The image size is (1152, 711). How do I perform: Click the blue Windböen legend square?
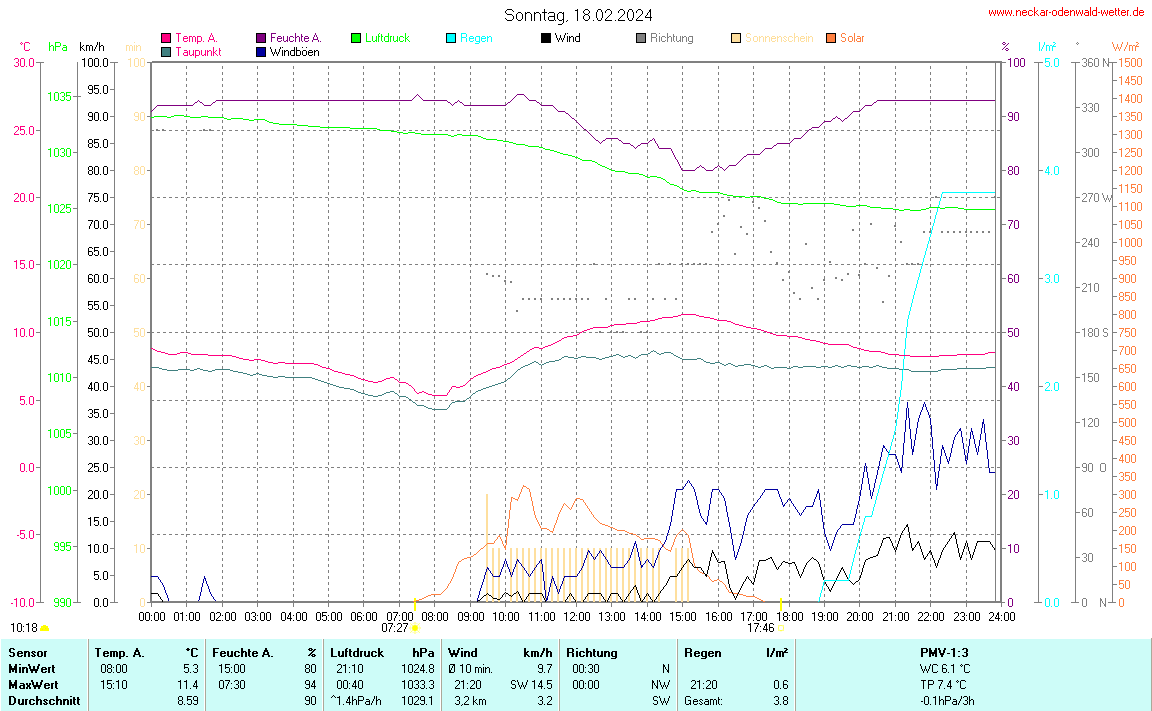[261, 51]
